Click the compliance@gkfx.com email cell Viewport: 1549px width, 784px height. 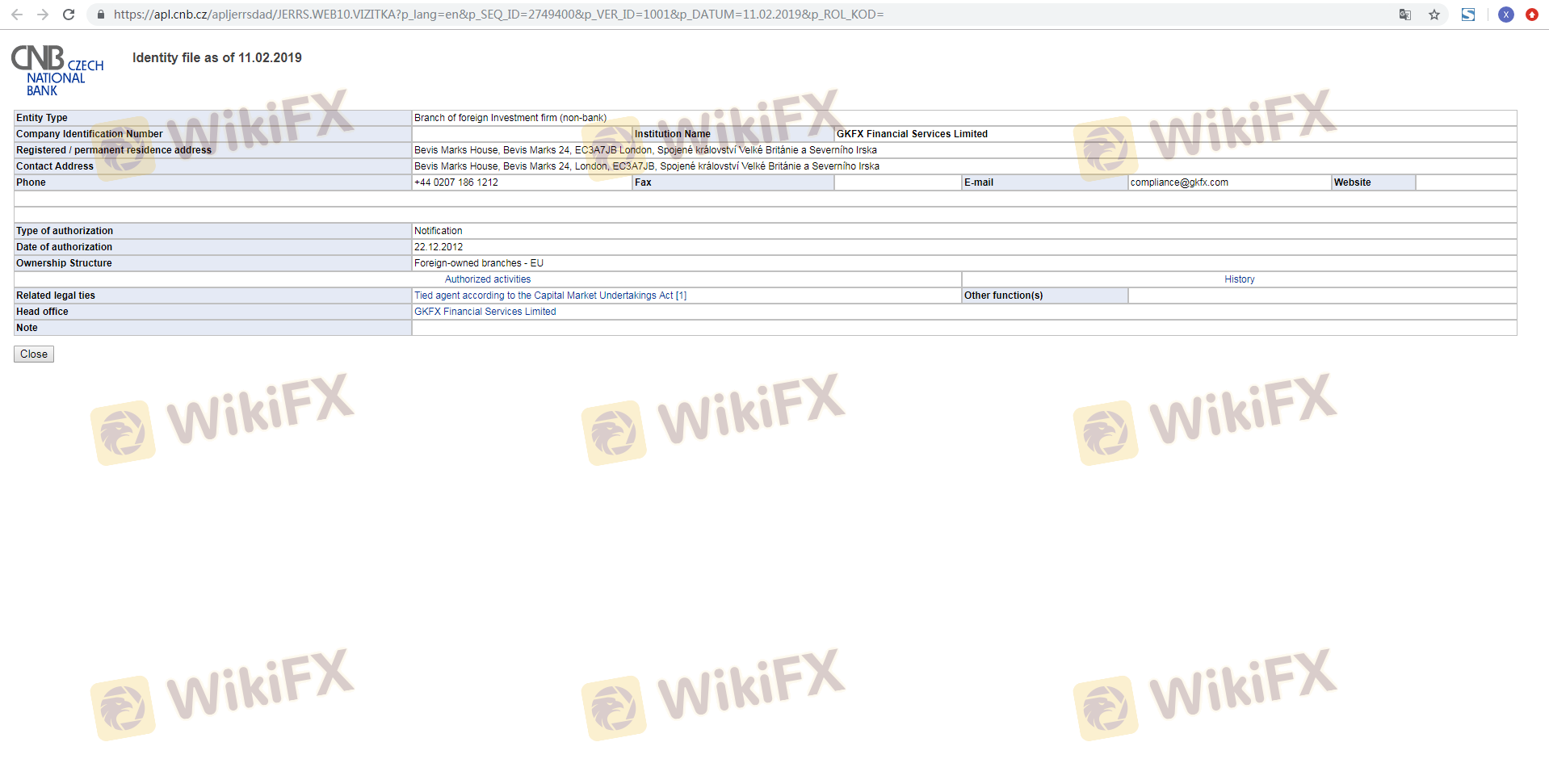point(1179,182)
